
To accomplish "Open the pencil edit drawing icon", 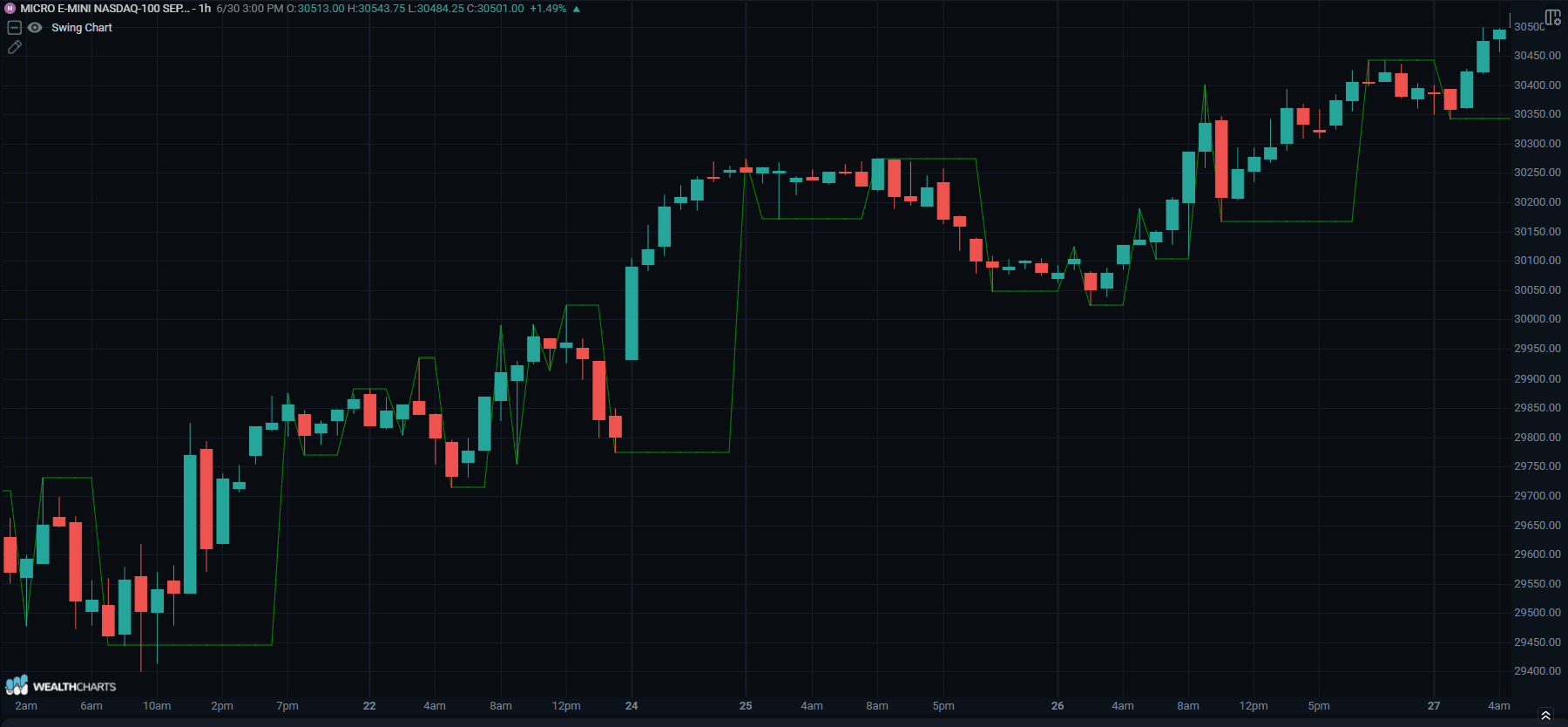I will coord(15,47).
